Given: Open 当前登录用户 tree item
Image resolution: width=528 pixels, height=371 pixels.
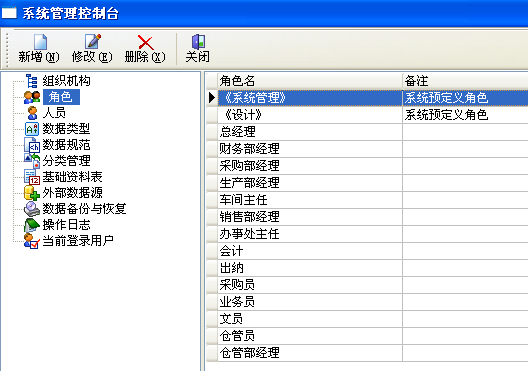Looking at the screenshot, I should (78, 241).
